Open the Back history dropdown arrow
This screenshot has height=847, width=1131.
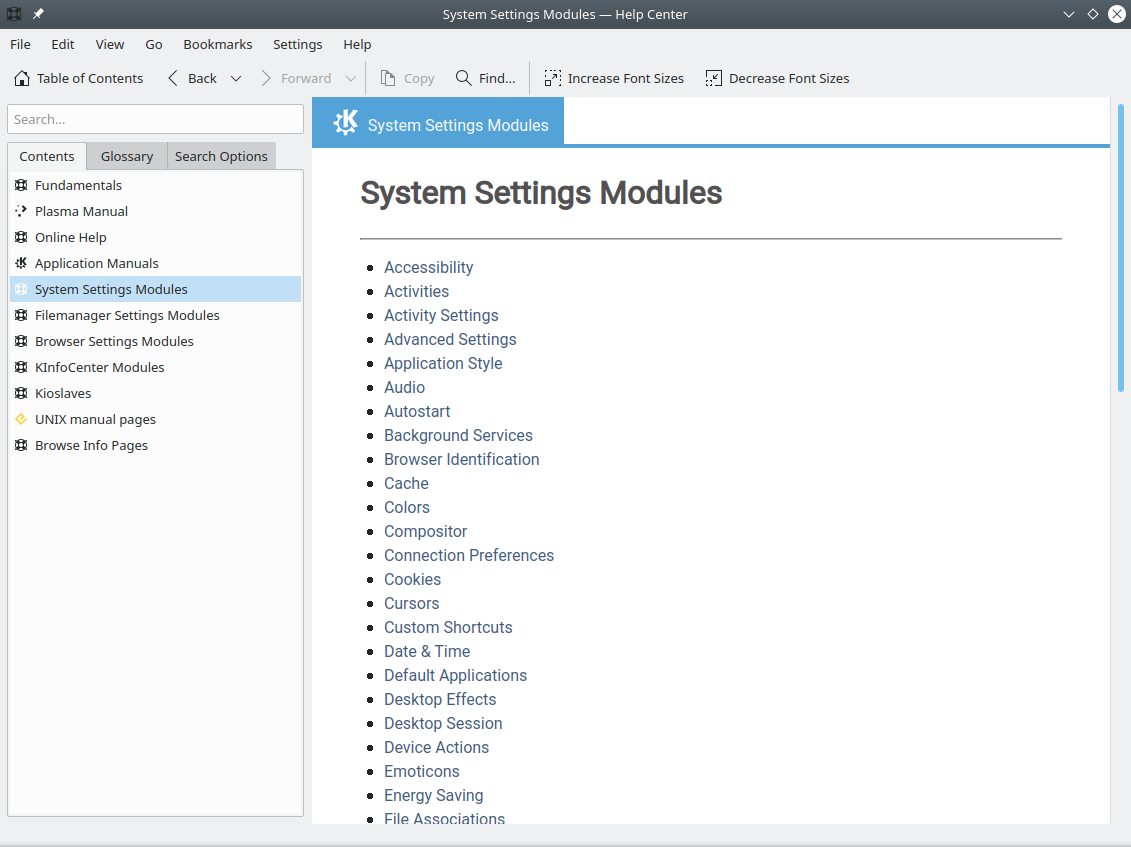(x=236, y=79)
